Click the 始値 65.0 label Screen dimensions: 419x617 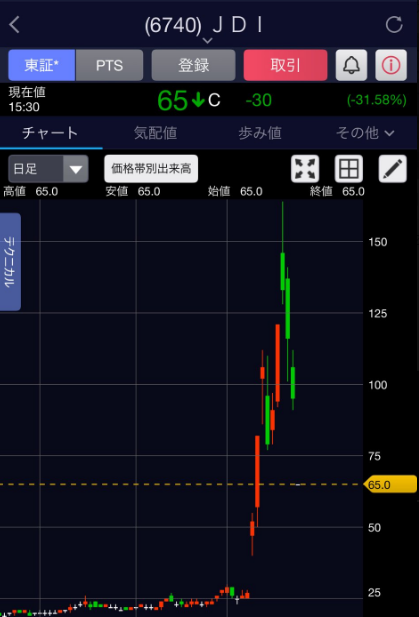pos(235,192)
